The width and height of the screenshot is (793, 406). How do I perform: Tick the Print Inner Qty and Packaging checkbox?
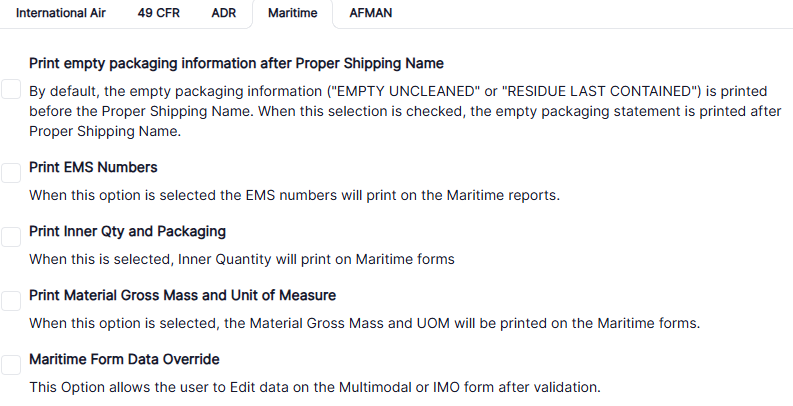click(x=11, y=237)
